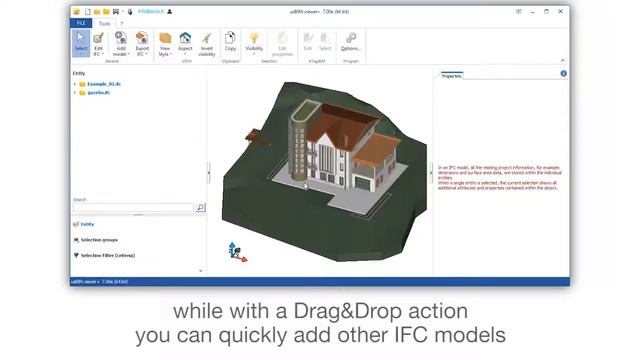640x360 pixels.
Task: Open the Entity section in the navigation pane
Action: tap(87, 224)
